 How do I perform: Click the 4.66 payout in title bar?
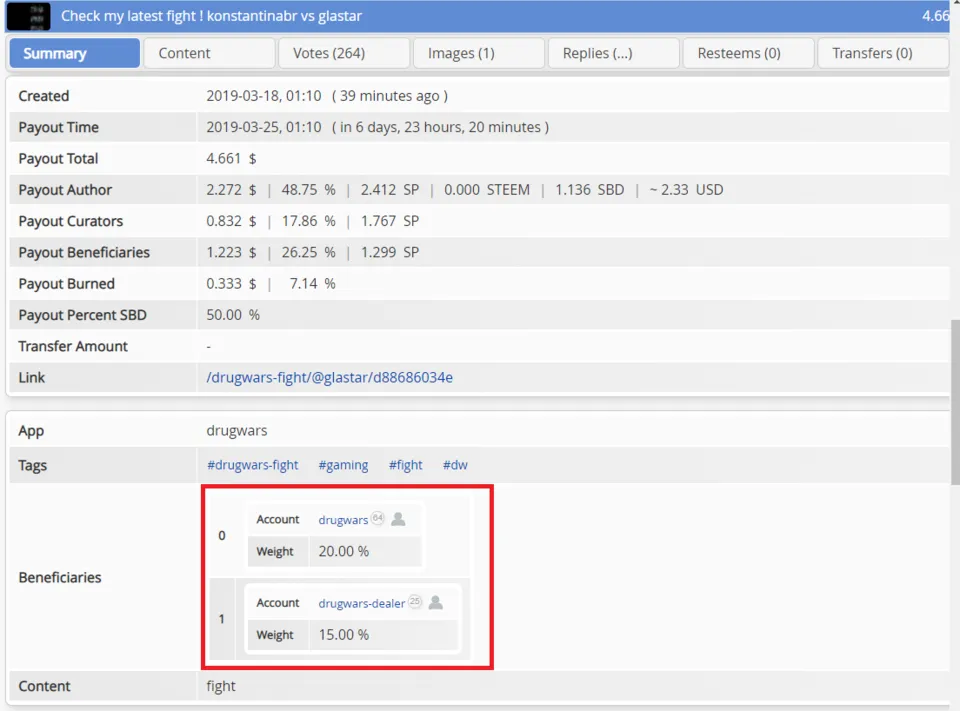(x=936, y=16)
